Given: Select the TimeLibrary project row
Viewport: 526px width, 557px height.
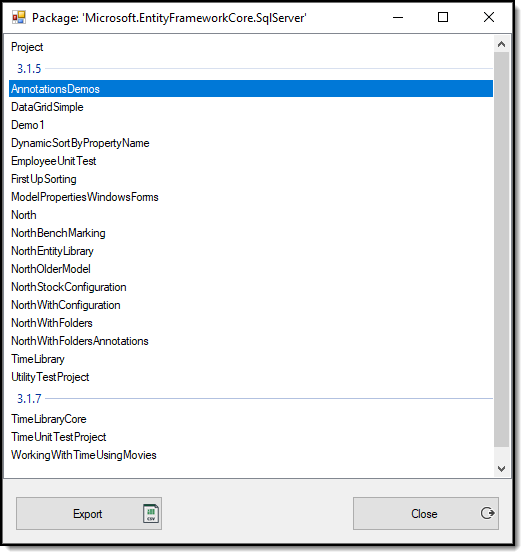Looking at the screenshot, I should coord(251,359).
